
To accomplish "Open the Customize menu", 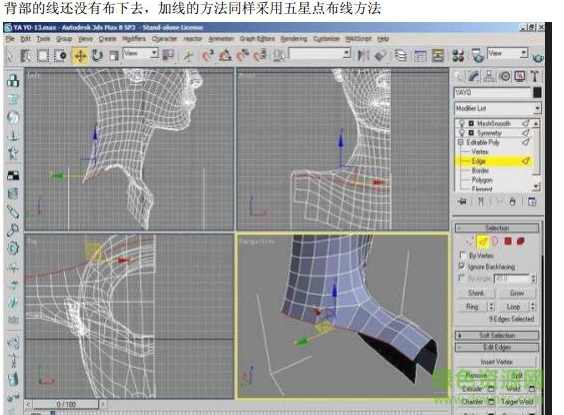I will 326,38.
